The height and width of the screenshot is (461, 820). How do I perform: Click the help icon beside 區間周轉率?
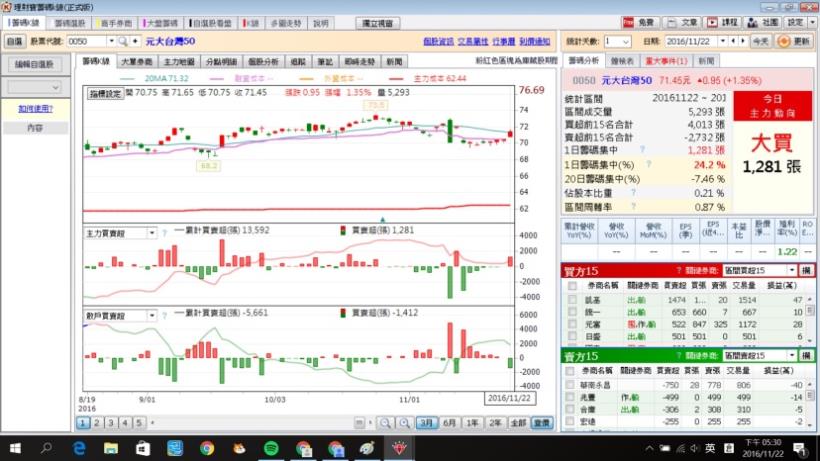click(x=633, y=206)
